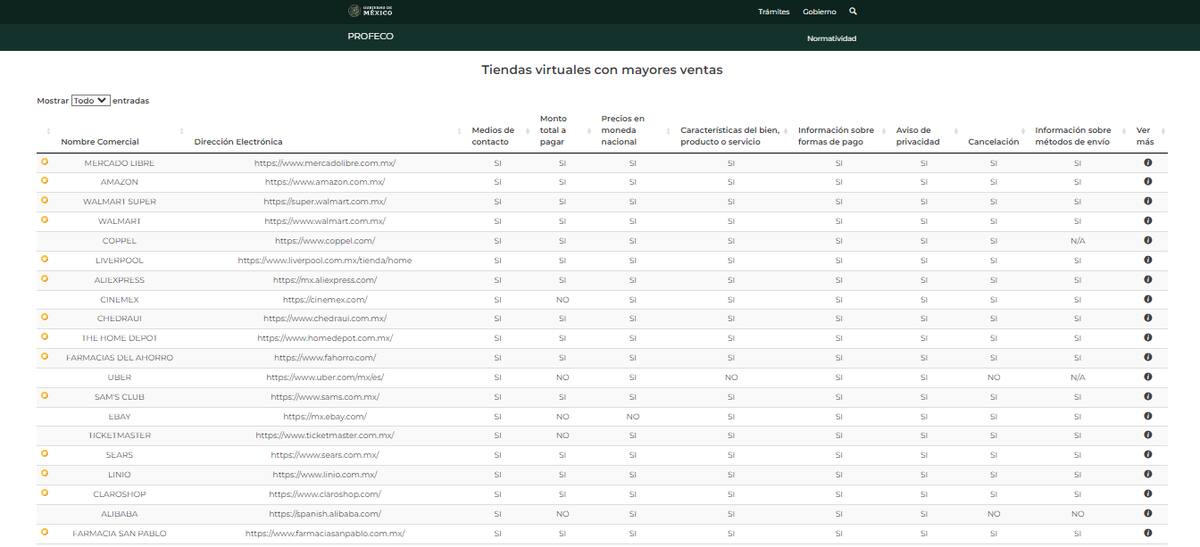Click yellow badge icon beside Sears

coord(44,454)
